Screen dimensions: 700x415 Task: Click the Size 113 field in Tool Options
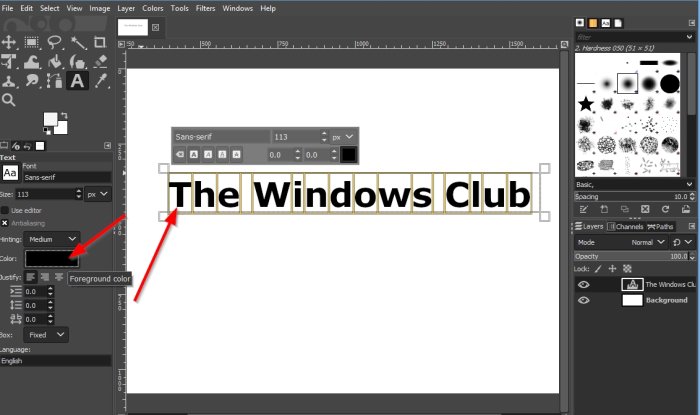point(46,194)
